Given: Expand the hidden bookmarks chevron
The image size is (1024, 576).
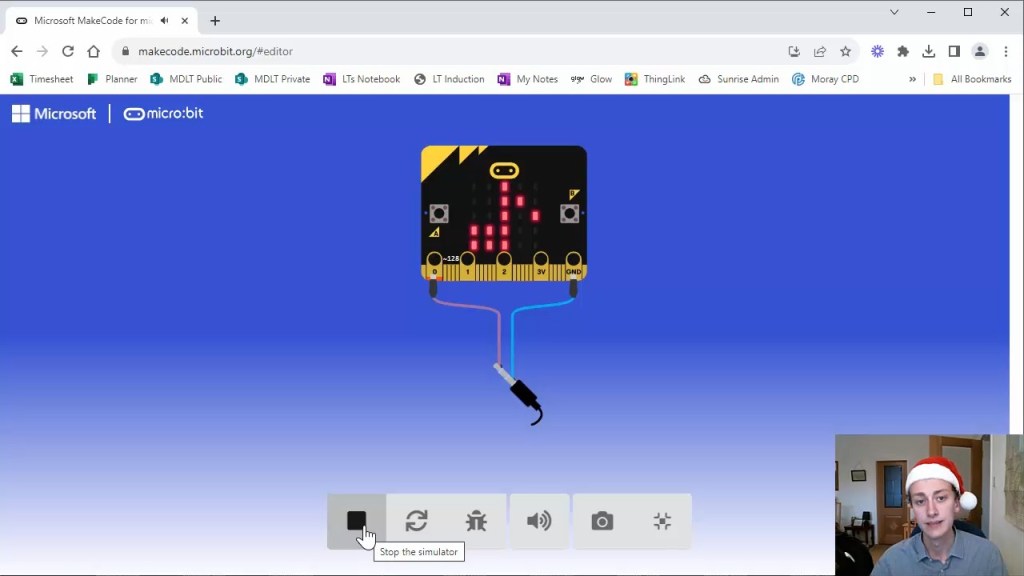Looking at the screenshot, I should click(912, 79).
